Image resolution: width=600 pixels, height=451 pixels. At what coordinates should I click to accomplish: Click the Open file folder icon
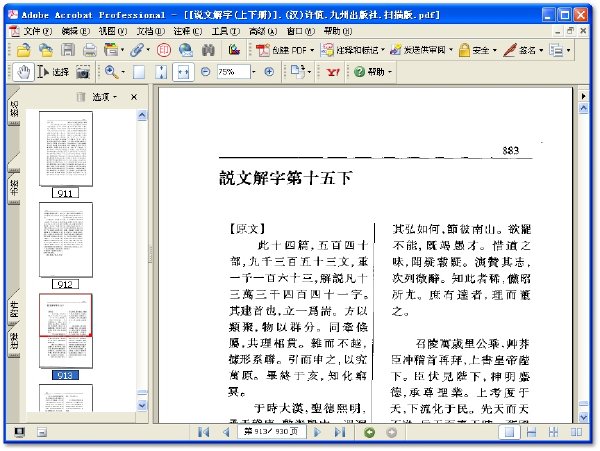click(x=24, y=50)
